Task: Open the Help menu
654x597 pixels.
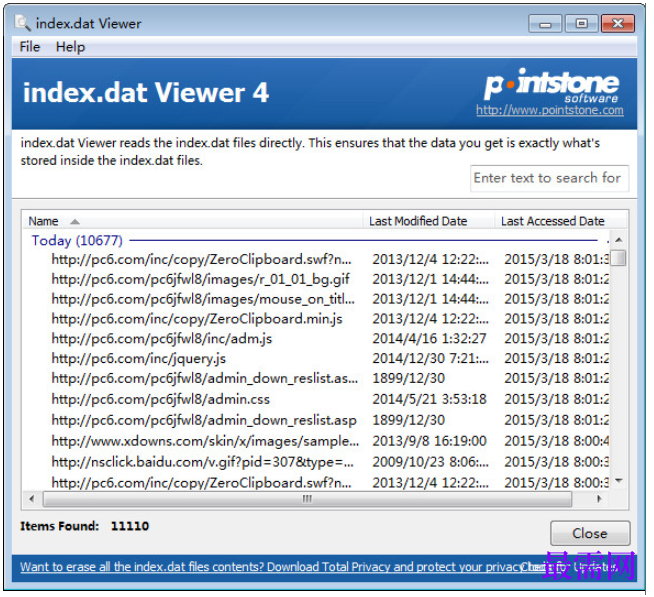Action: click(x=70, y=47)
